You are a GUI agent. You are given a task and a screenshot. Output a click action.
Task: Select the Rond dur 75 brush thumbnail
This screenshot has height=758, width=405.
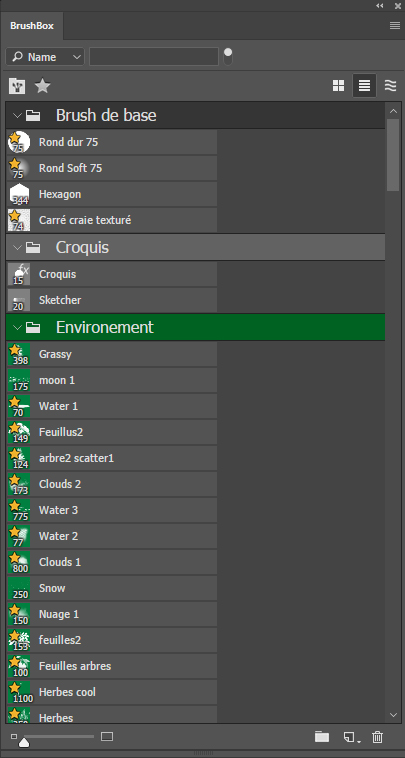tap(19, 142)
